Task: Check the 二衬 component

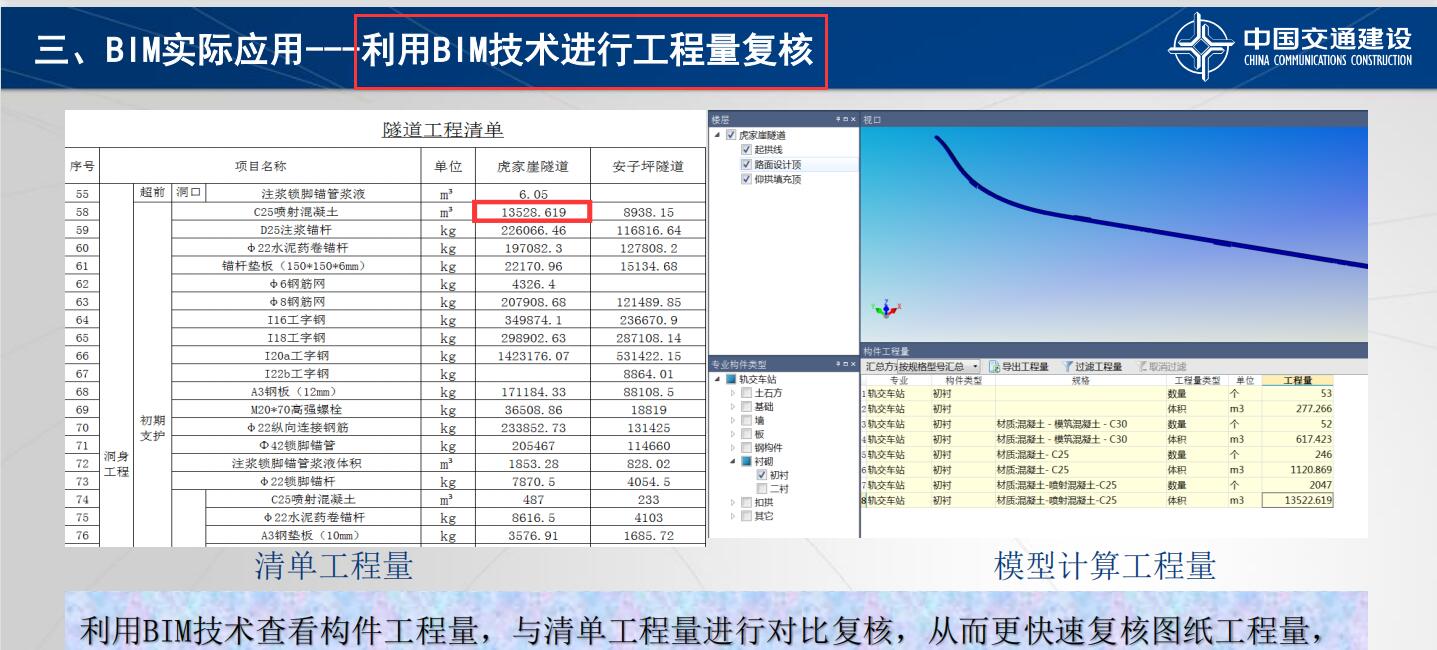Action: tap(761, 489)
